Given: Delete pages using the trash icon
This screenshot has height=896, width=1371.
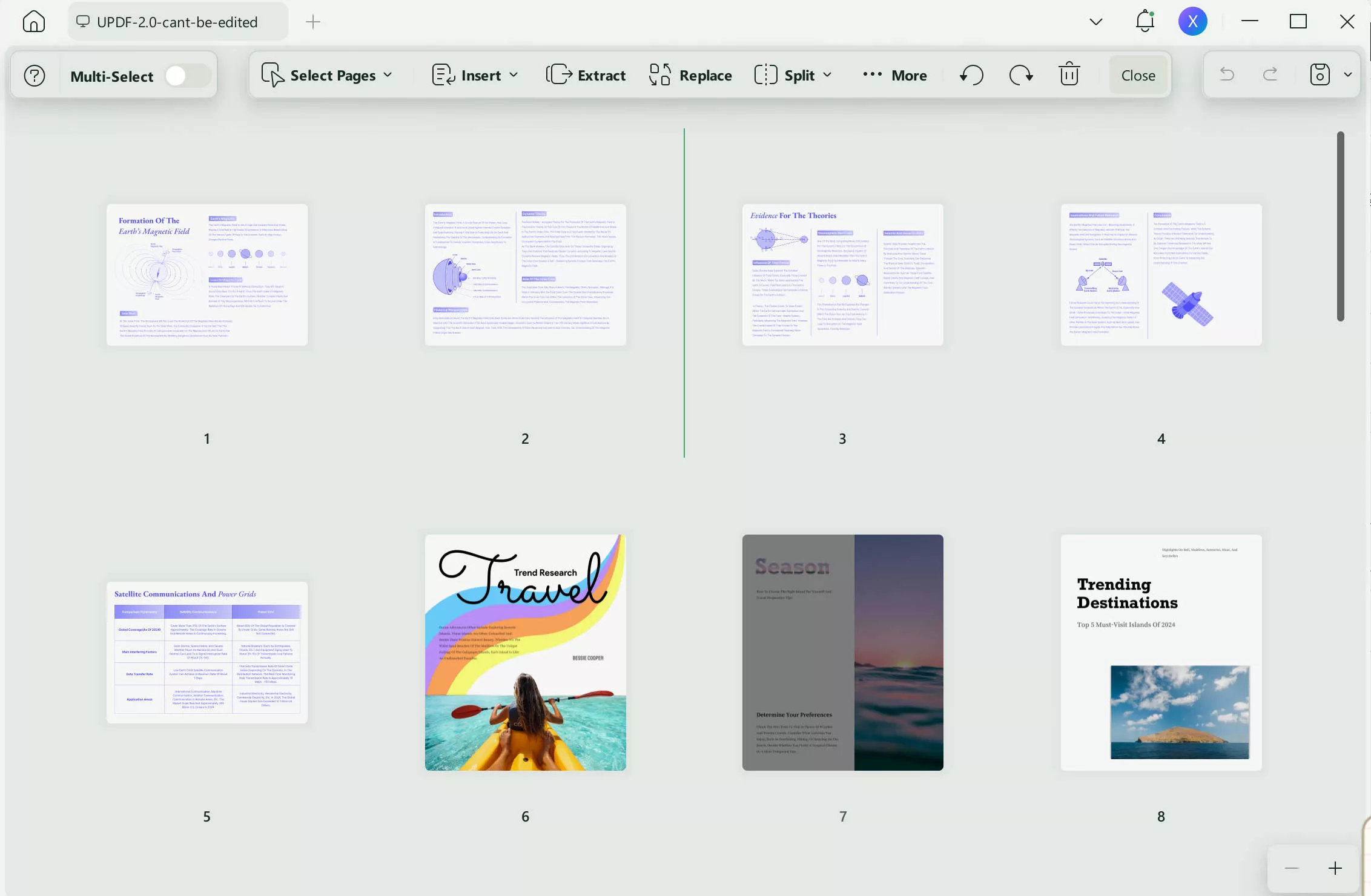Looking at the screenshot, I should 1069,74.
